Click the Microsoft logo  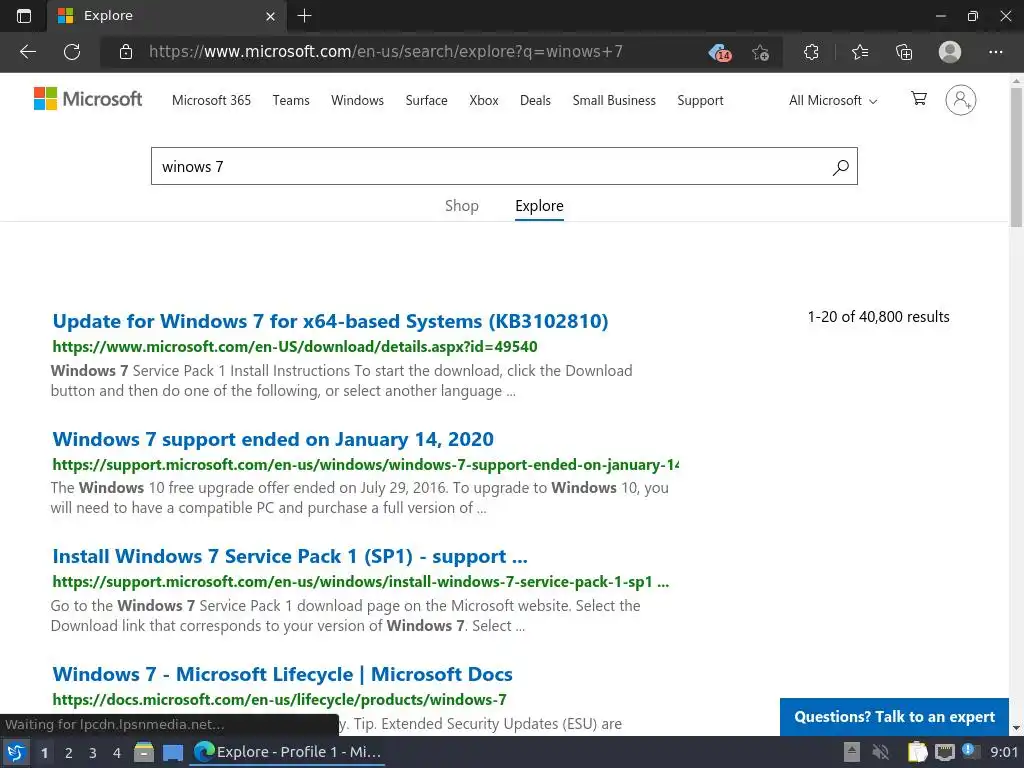pos(88,99)
